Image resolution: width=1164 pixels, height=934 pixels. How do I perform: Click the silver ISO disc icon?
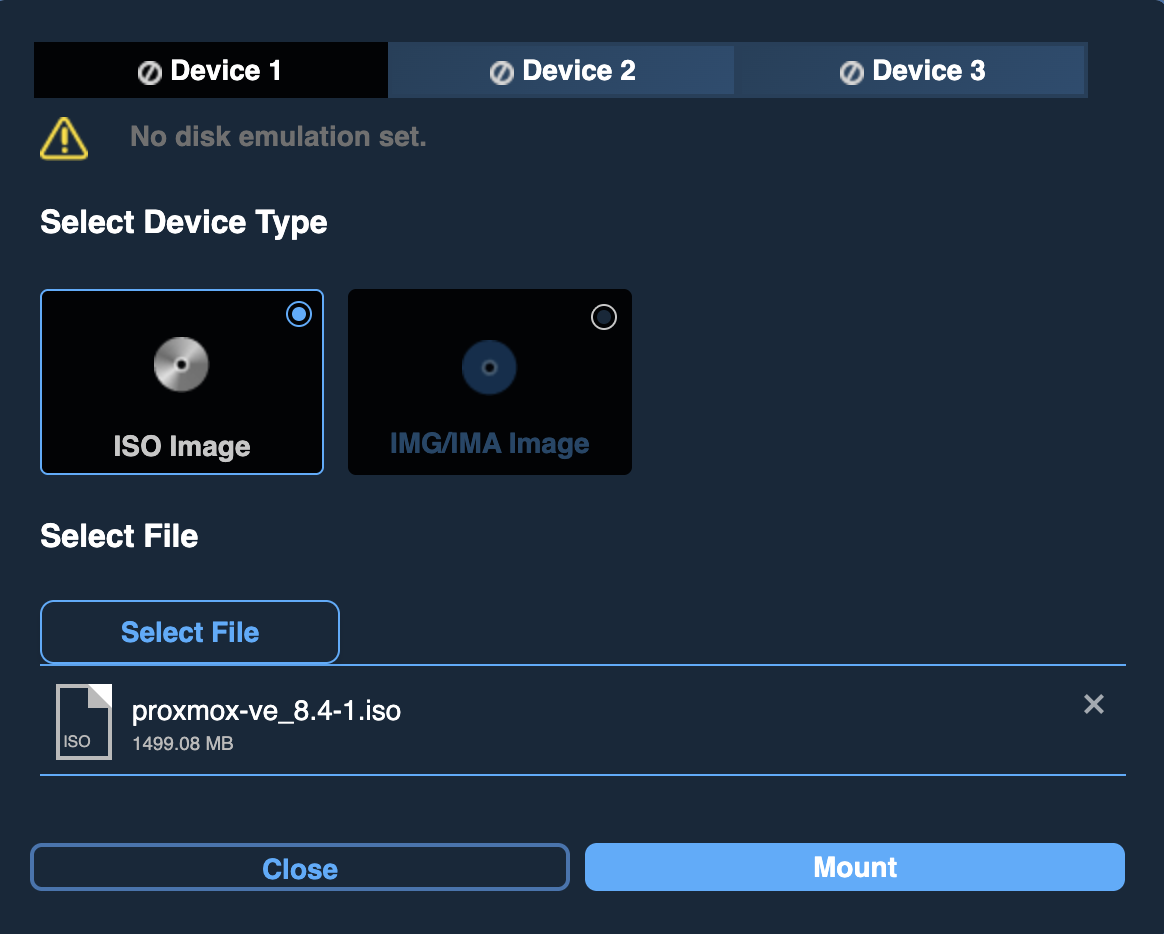181,365
